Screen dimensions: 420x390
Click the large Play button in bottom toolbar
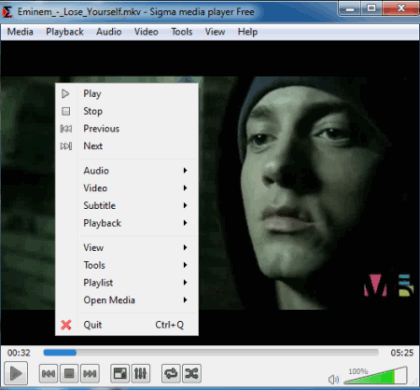pos(16,373)
